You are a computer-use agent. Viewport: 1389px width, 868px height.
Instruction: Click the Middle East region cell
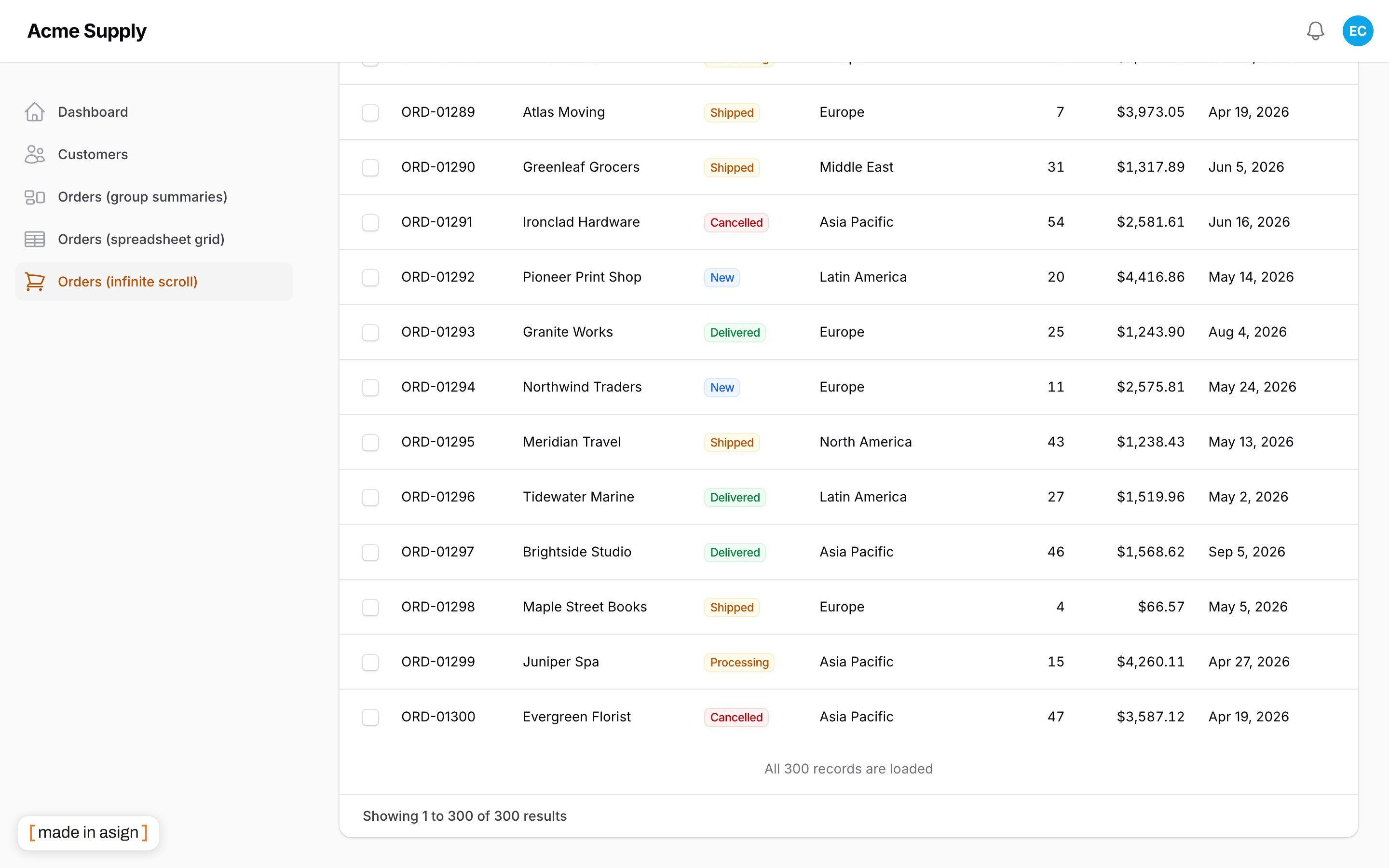[x=857, y=167]
